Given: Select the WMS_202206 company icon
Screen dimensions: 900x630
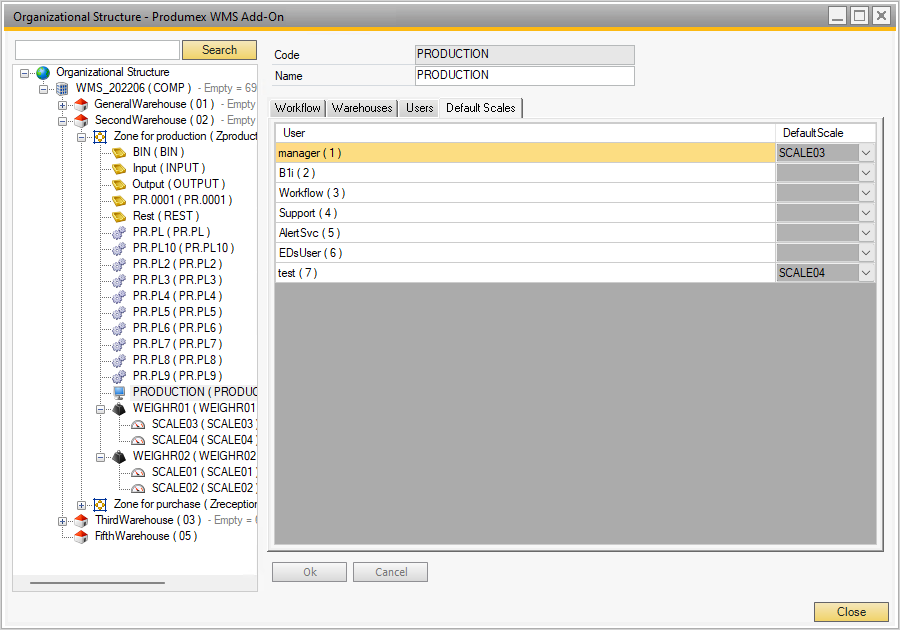Looking at the screenshot, I should pos(62,88).
